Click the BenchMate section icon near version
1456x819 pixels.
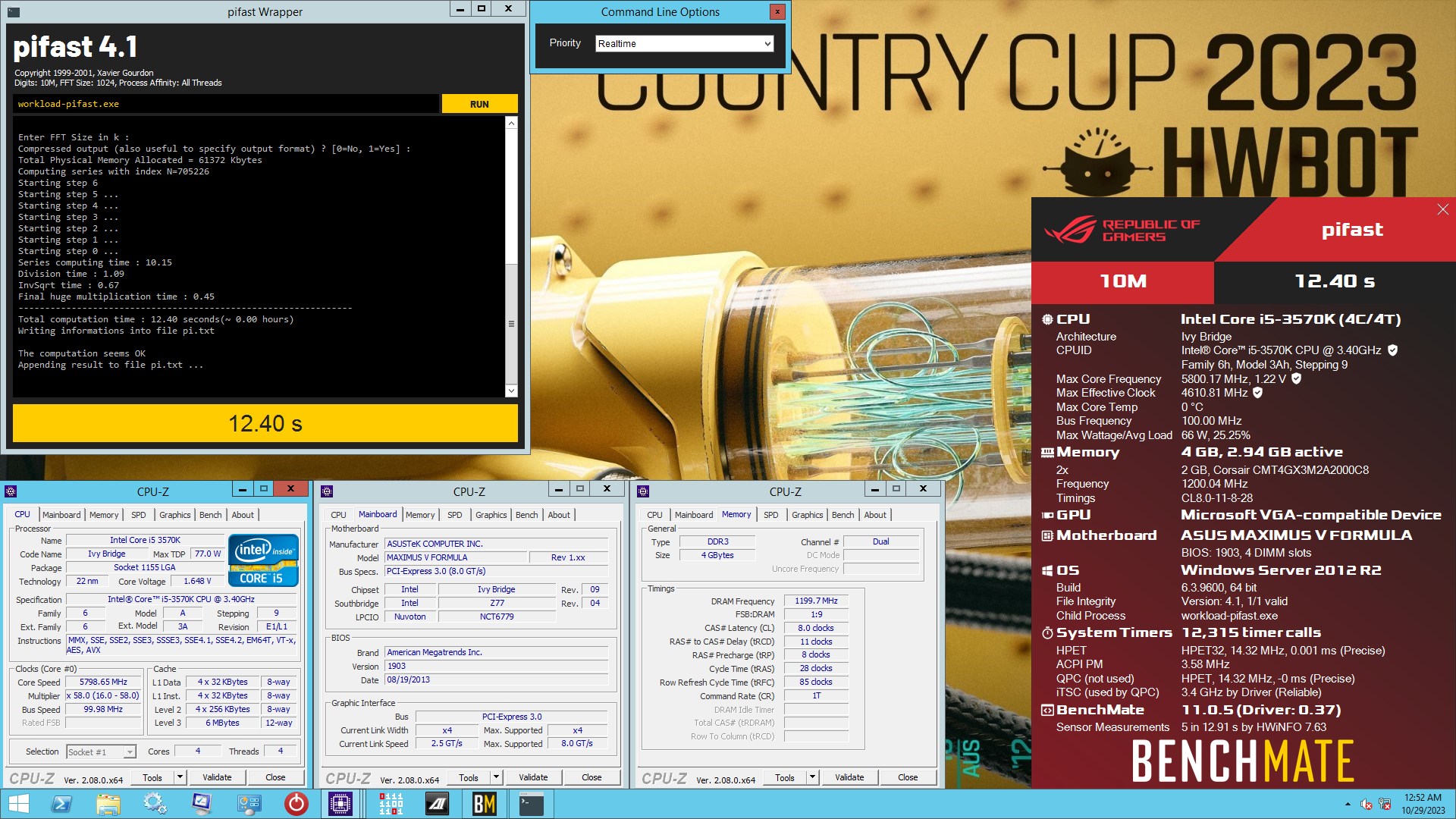coord(1047,711)
